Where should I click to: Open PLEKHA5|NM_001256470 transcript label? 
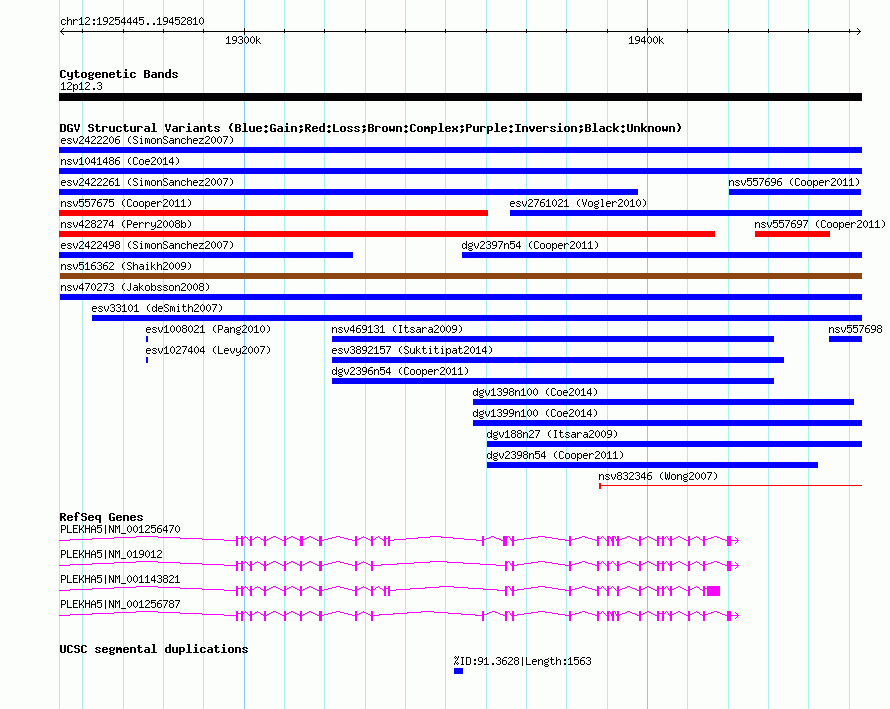tap(120, 529)
